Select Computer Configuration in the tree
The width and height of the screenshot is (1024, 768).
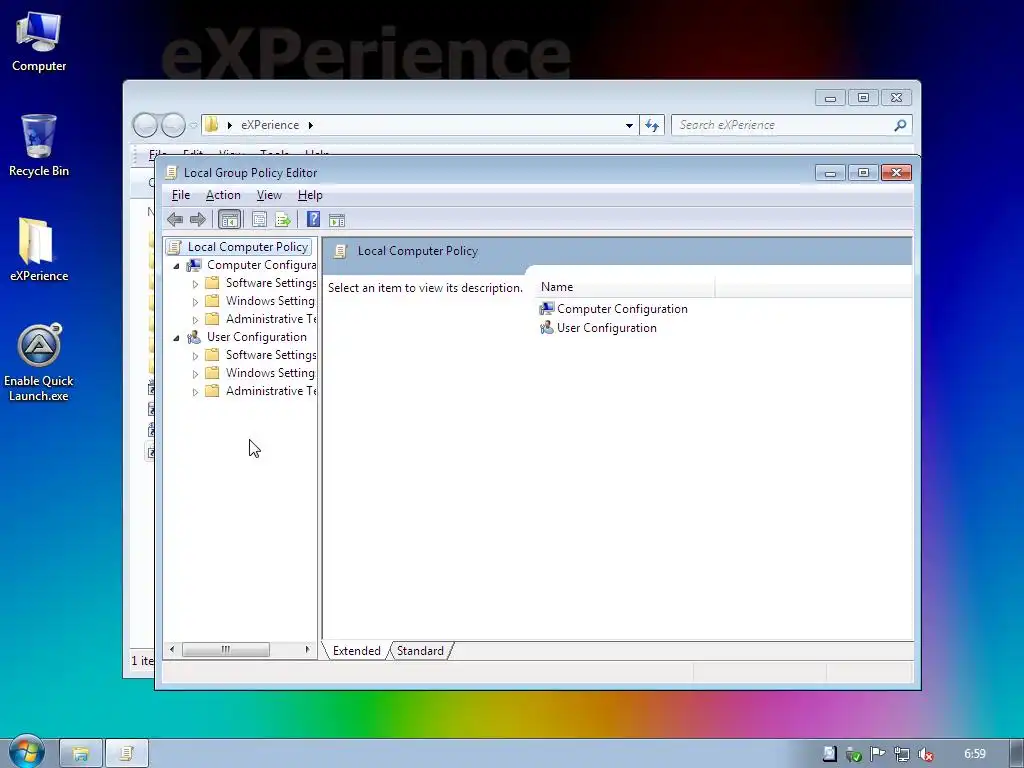point(261,265)
